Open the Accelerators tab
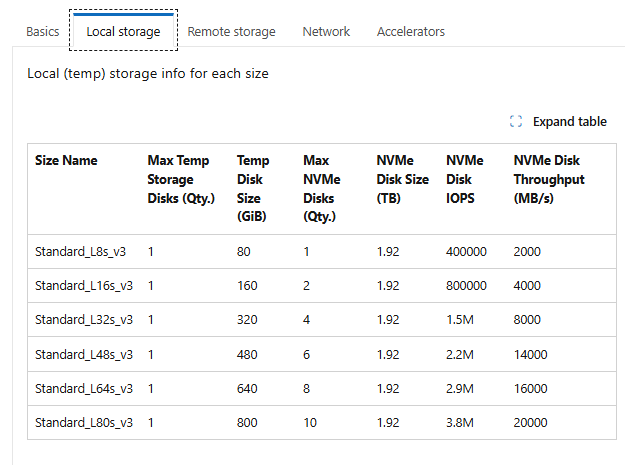Image resolution: width=625 pixels, height=465 pixels. click(411, 31)
